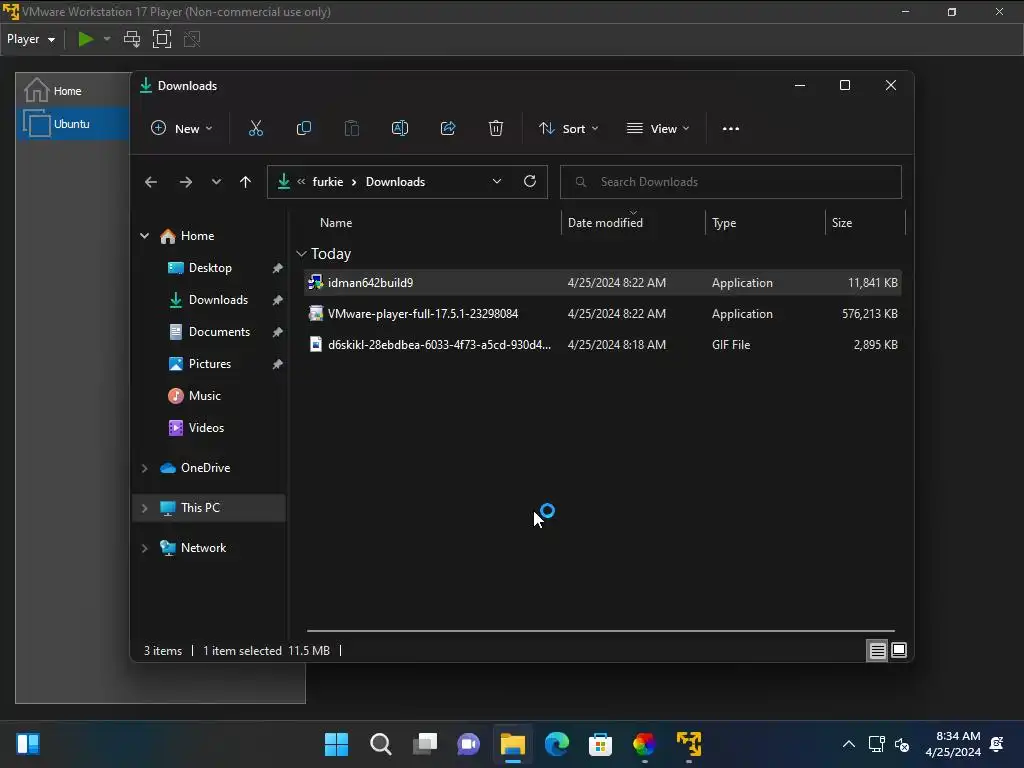Click the VMware Player taskbar icon
This screenshot has width=1024, height=768.
689,744
